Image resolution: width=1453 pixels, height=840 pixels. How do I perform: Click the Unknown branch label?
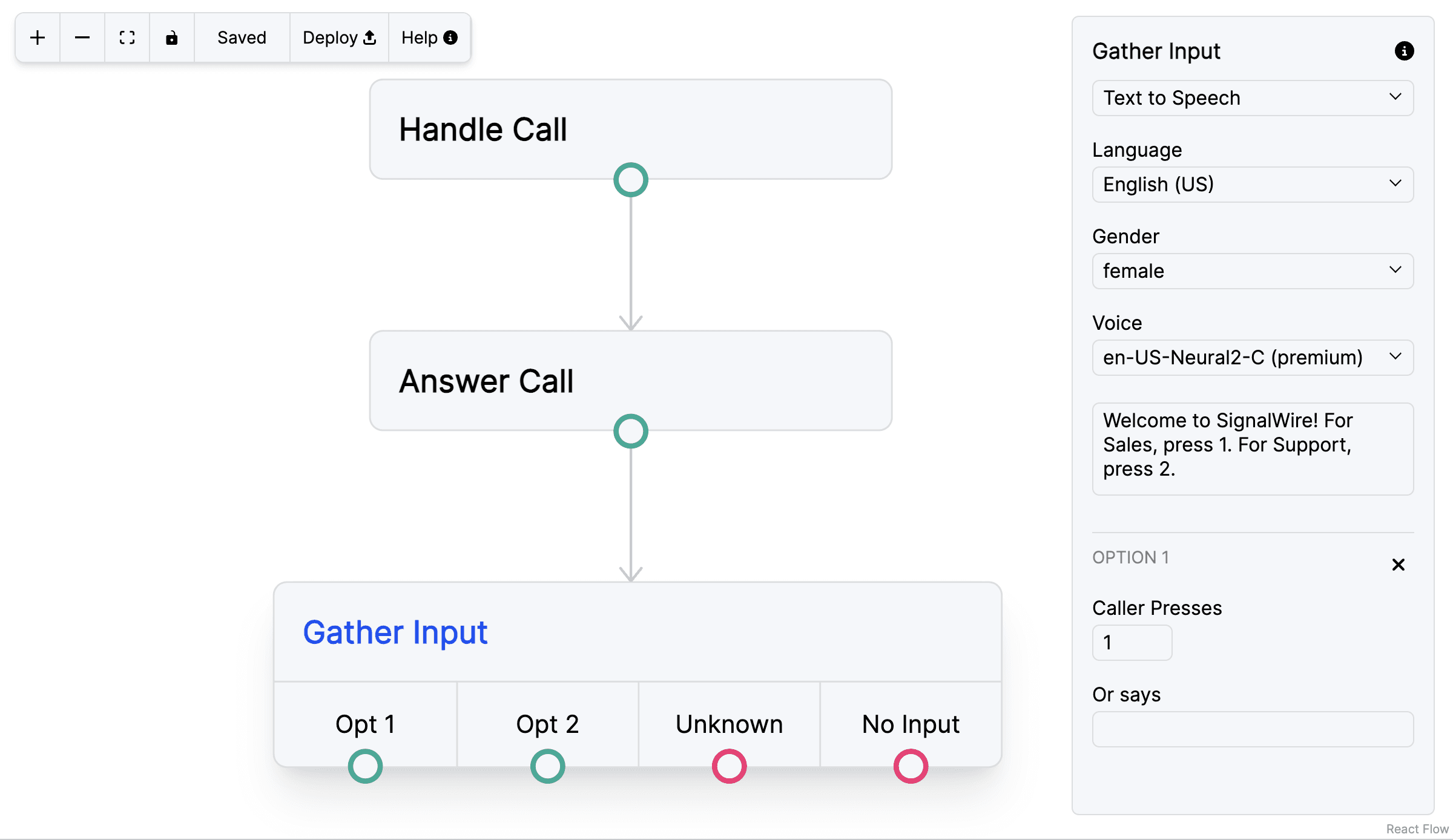click(x=730, y=724)
